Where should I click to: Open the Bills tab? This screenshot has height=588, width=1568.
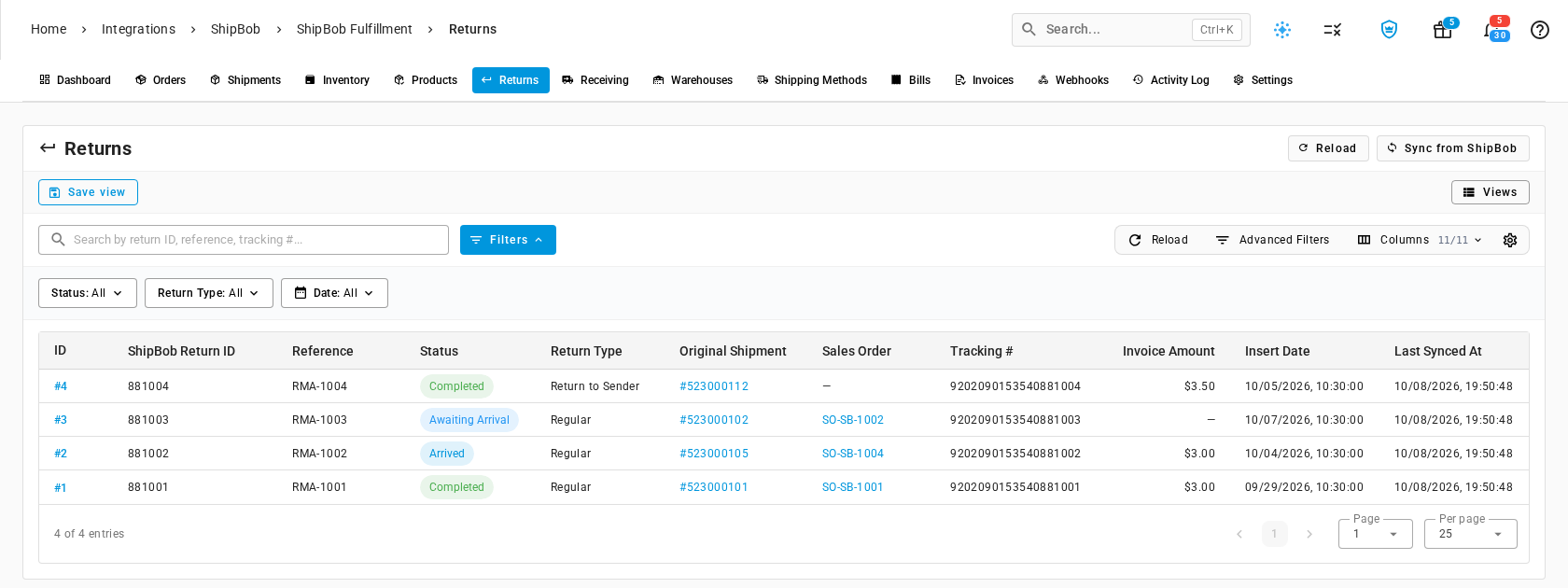tap(911, 80)
